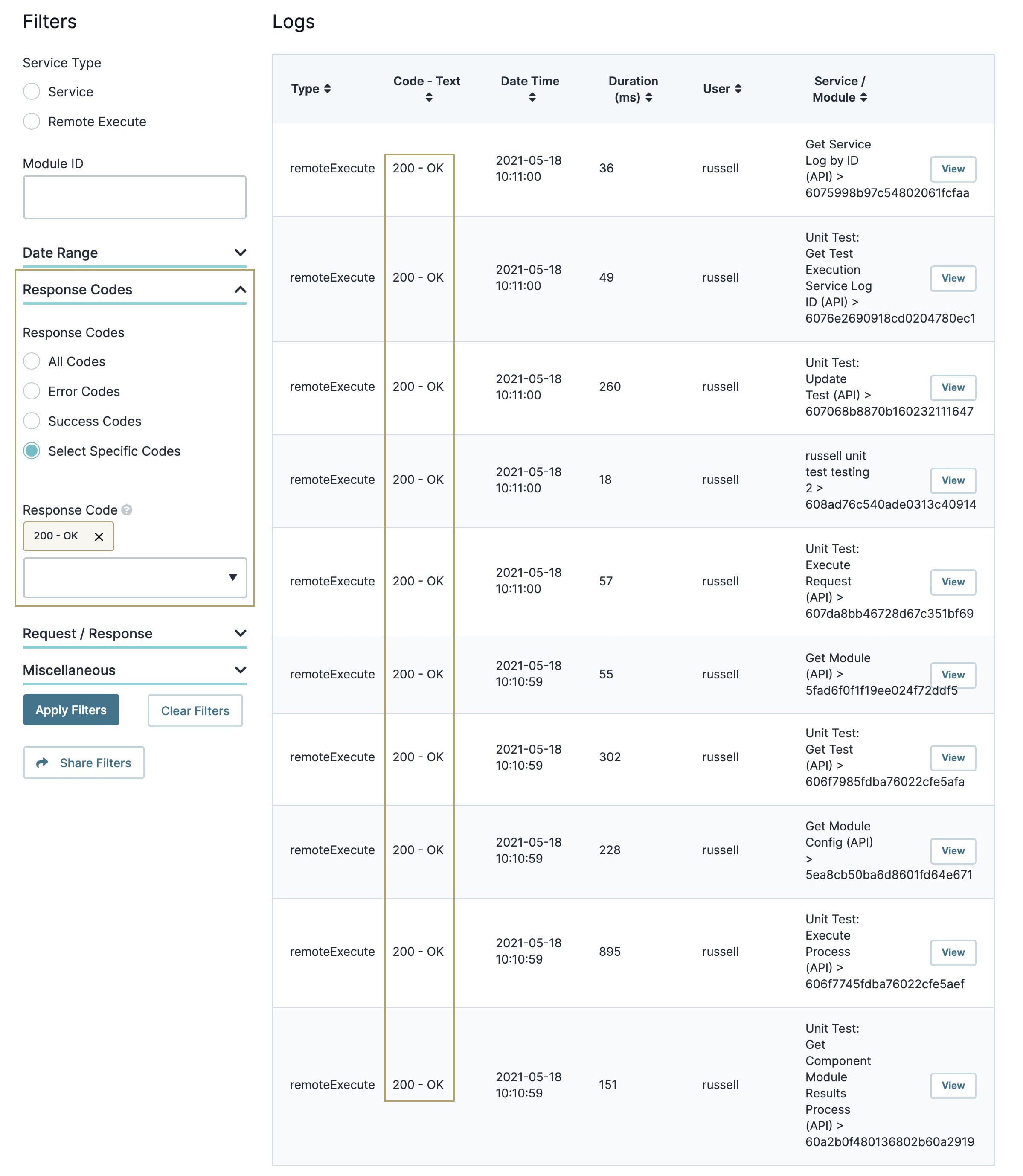
Task: Open the Response Code dropdown
Action: pos(135,578)
